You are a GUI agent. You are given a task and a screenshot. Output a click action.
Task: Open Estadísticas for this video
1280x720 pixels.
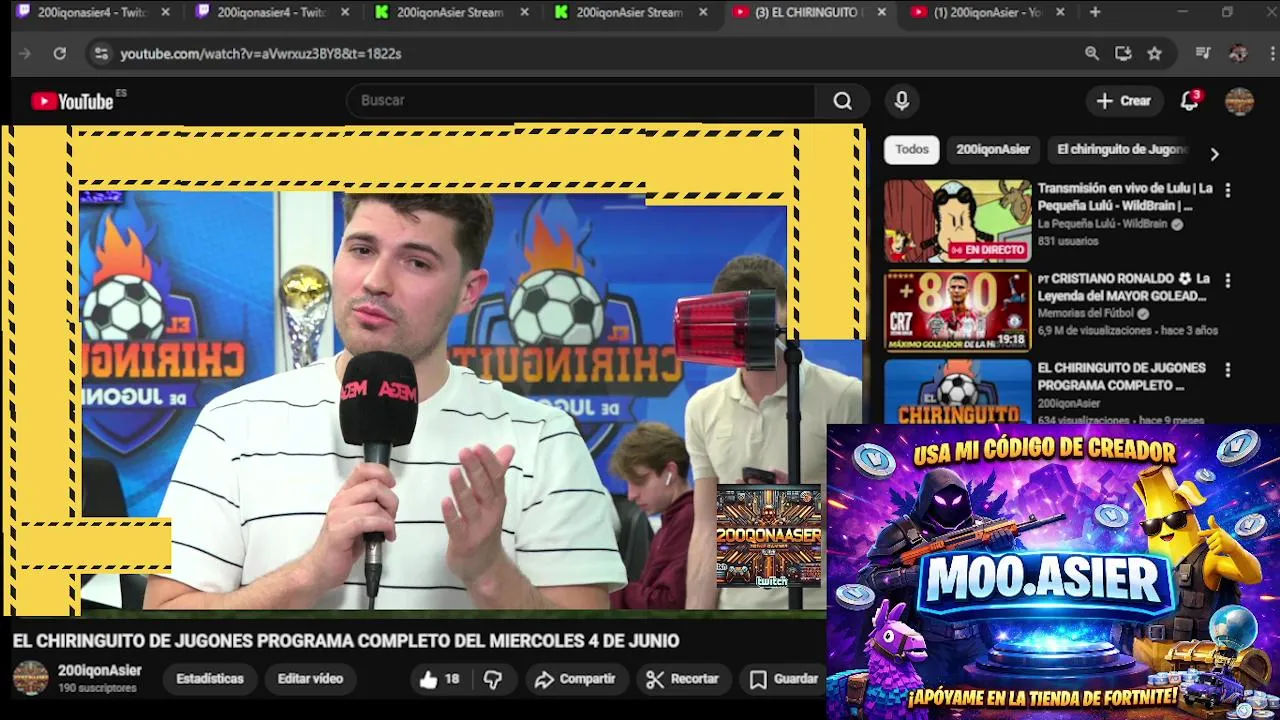point(210,679)
